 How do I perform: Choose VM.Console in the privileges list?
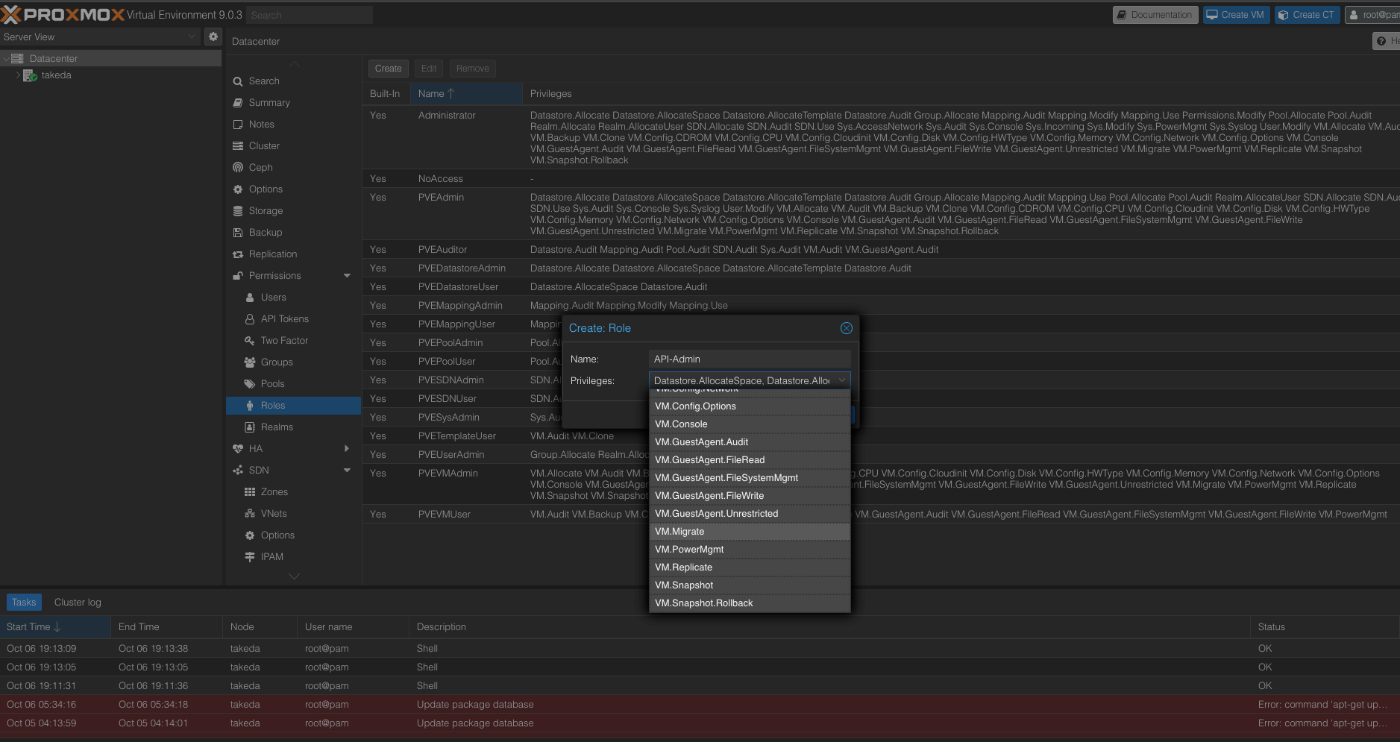750,424
